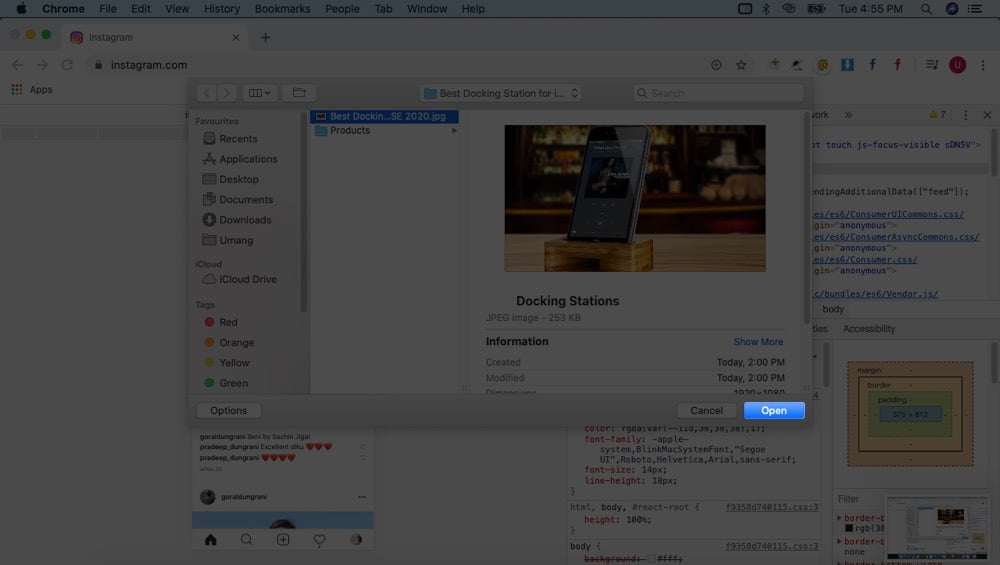
Task: Click Show More in Information section
Action: (x=758, y=342)
